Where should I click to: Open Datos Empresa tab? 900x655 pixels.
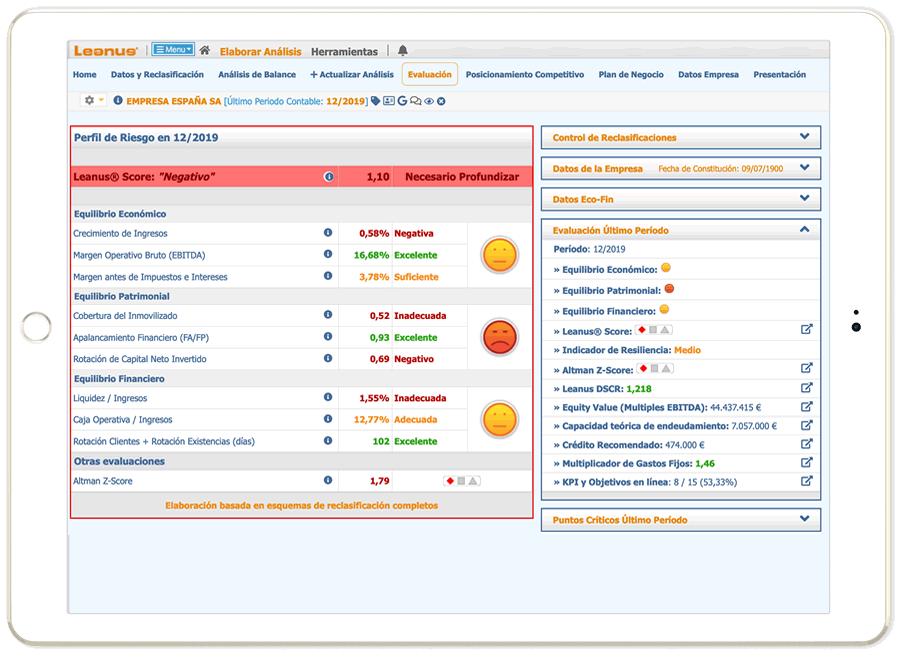(x=708, y=75)
